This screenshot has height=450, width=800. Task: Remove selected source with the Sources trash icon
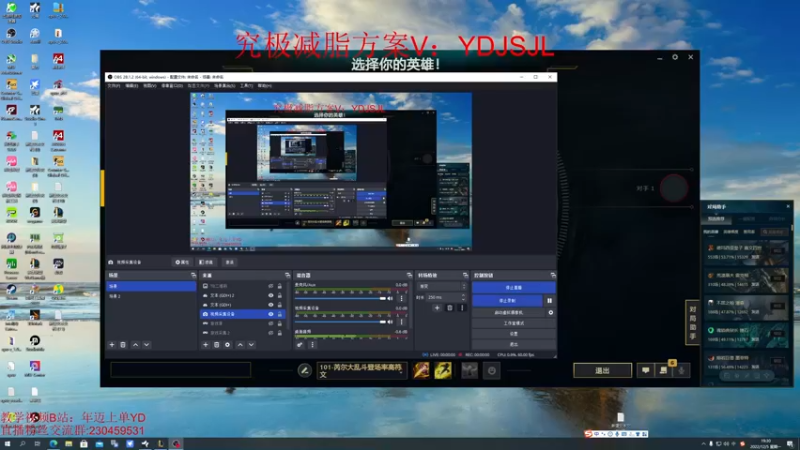coord(217,345)
